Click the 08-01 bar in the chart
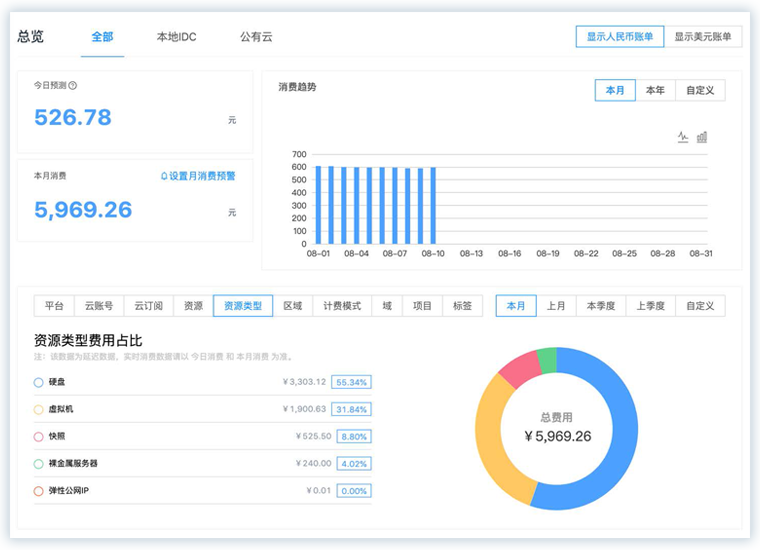The height and width of the screenshot is (550, 760). coord(318,205)
